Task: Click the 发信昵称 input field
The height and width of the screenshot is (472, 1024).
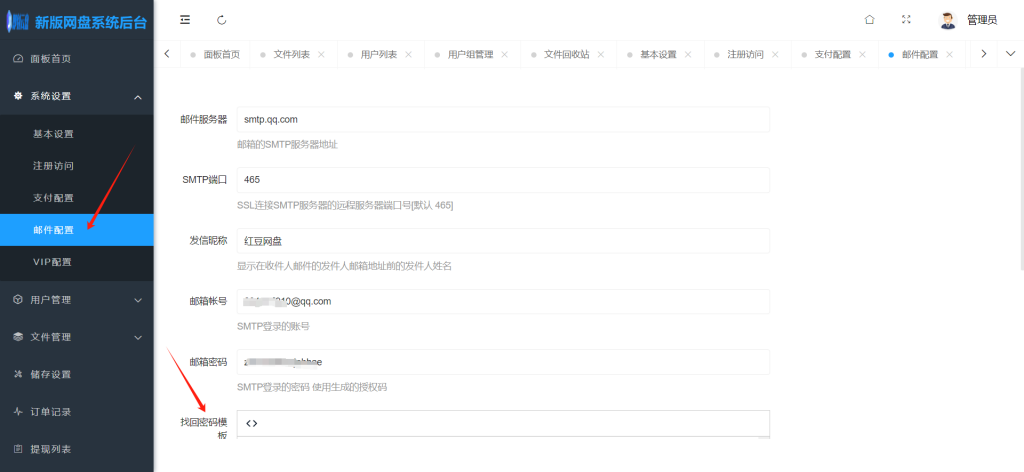Action: (503, 241)
